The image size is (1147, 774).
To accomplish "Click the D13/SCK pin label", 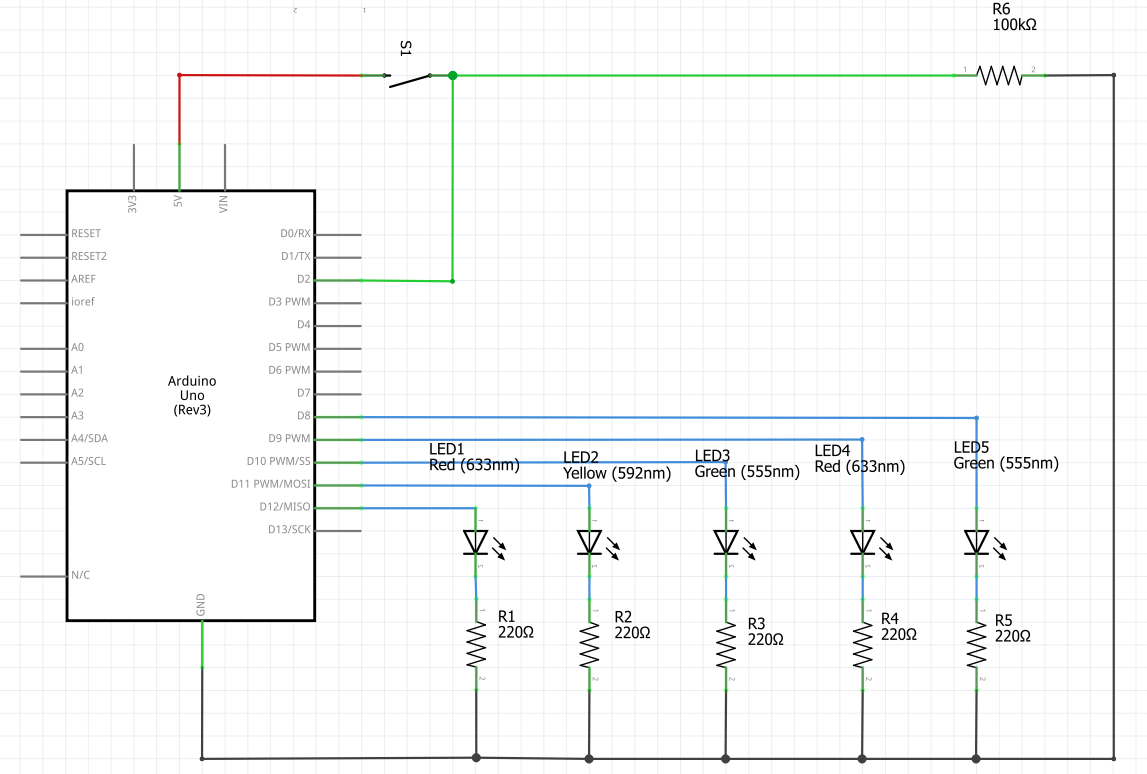I will pos(289,529).
